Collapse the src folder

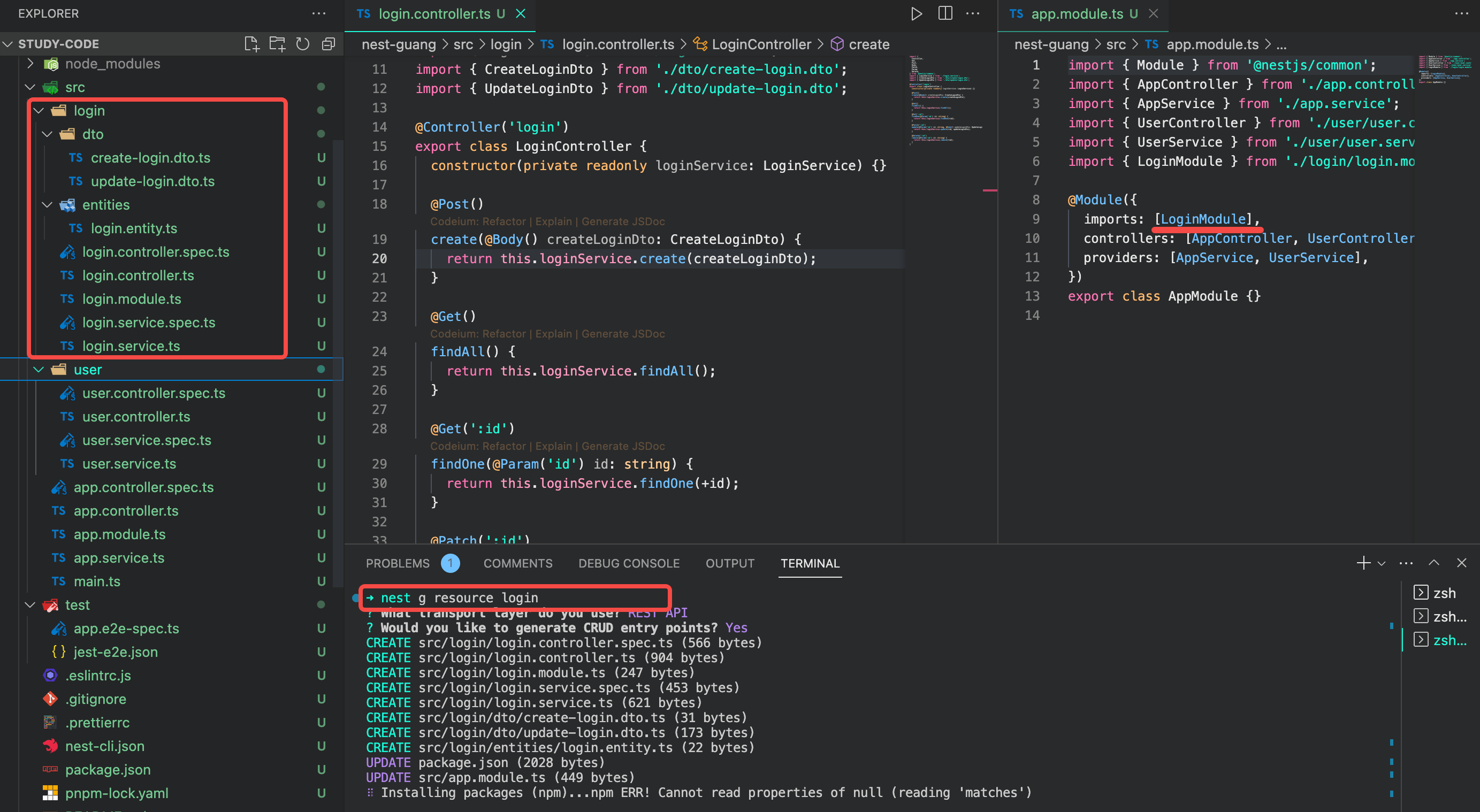[x=30, y=87]
